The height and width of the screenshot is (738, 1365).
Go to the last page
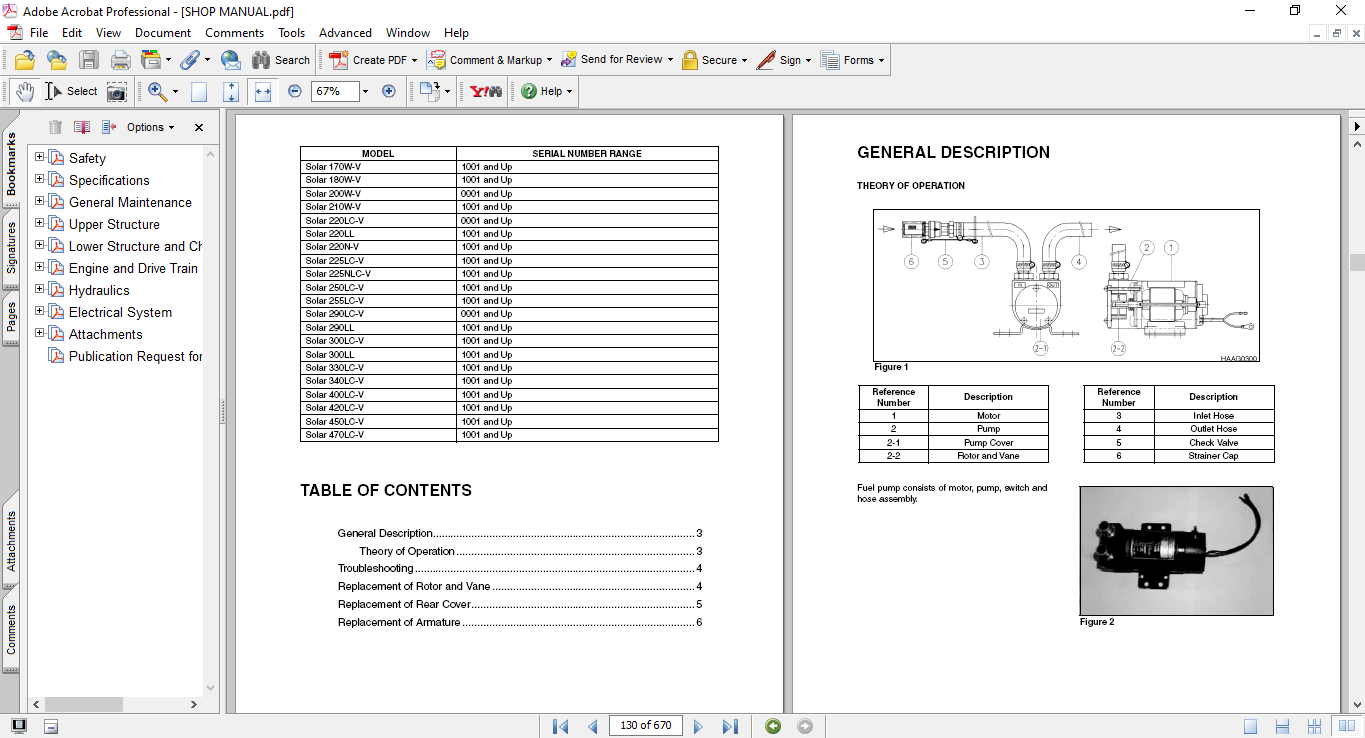[730, 726]
